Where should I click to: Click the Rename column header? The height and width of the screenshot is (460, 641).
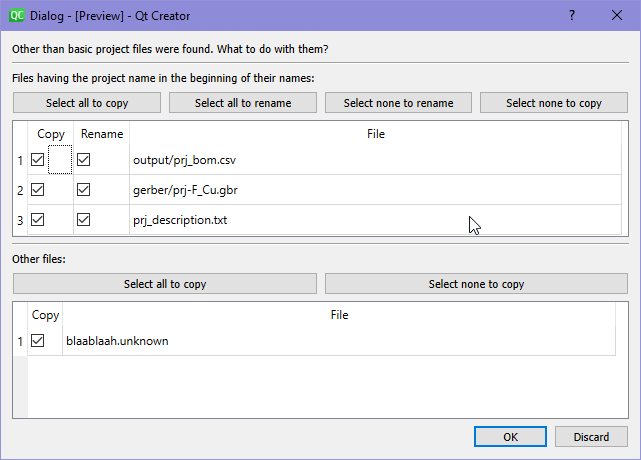(x=101, y=134)
